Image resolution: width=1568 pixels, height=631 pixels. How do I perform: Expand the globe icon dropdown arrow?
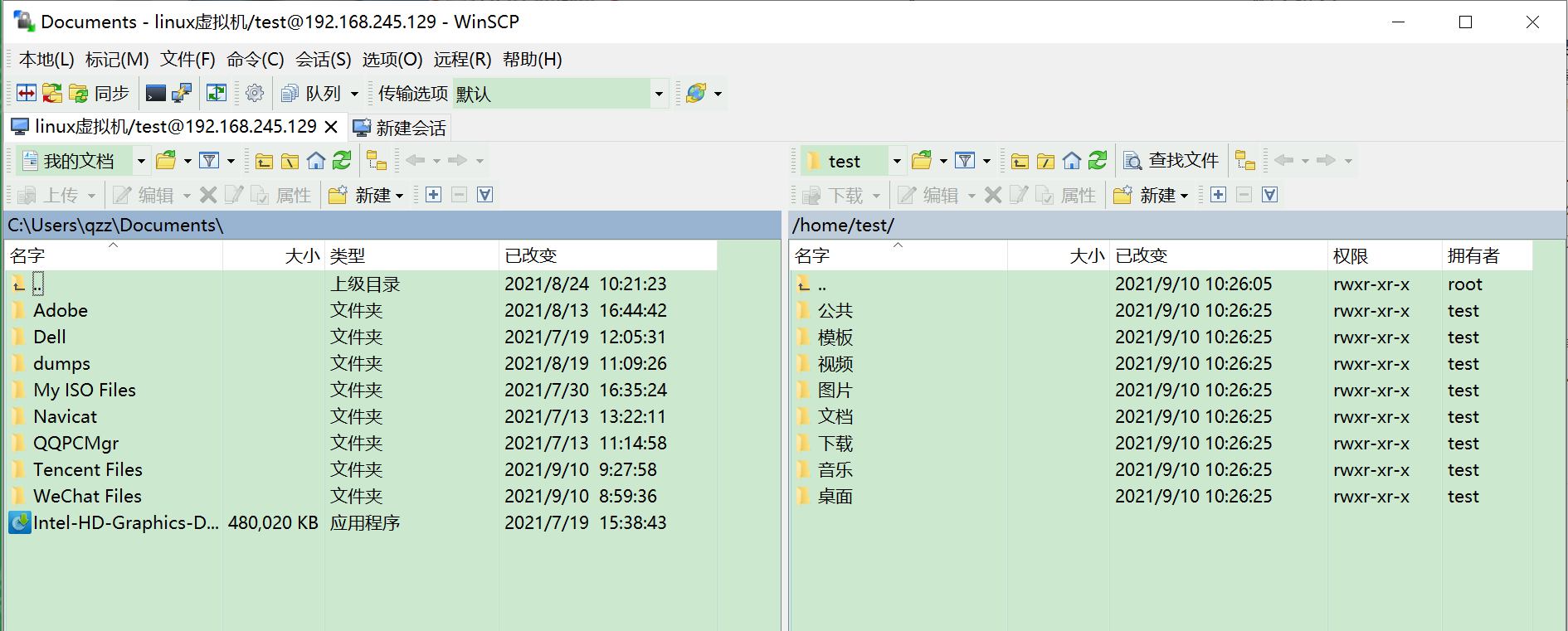point(718,94)
